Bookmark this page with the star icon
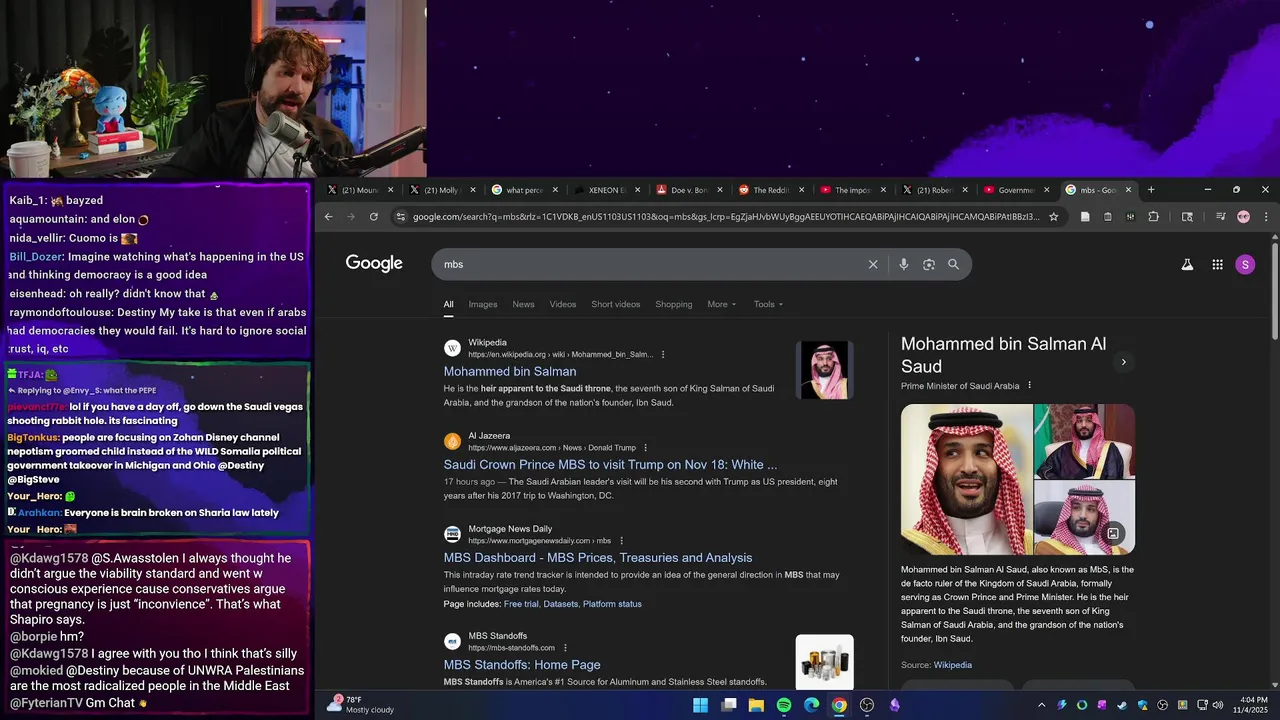This screenshot has height=720, width=1280. point(1053,216)
